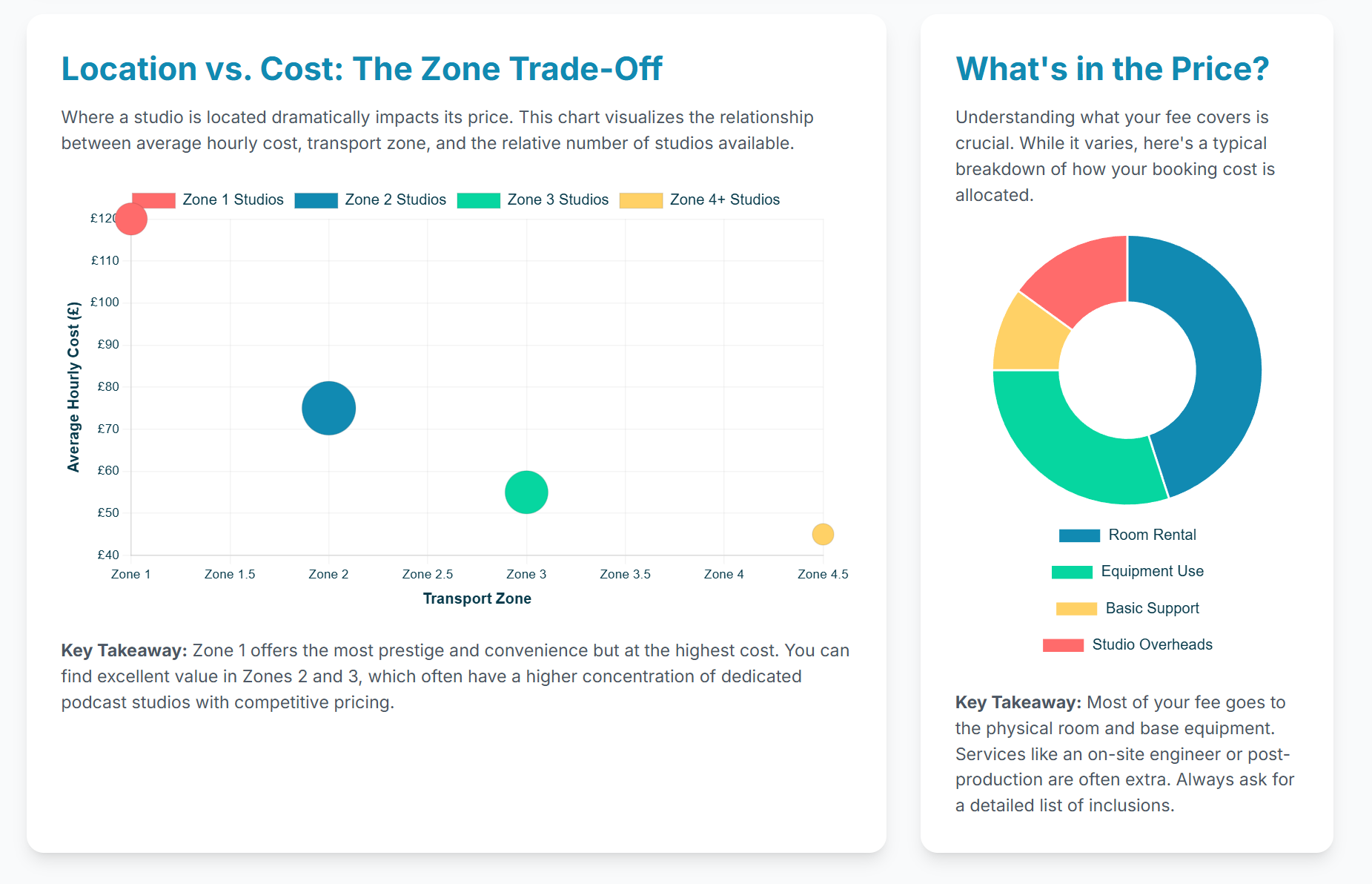Toggle Studio Overheads legend item
Screen dimensions: 1372x884
(1127, 645)
